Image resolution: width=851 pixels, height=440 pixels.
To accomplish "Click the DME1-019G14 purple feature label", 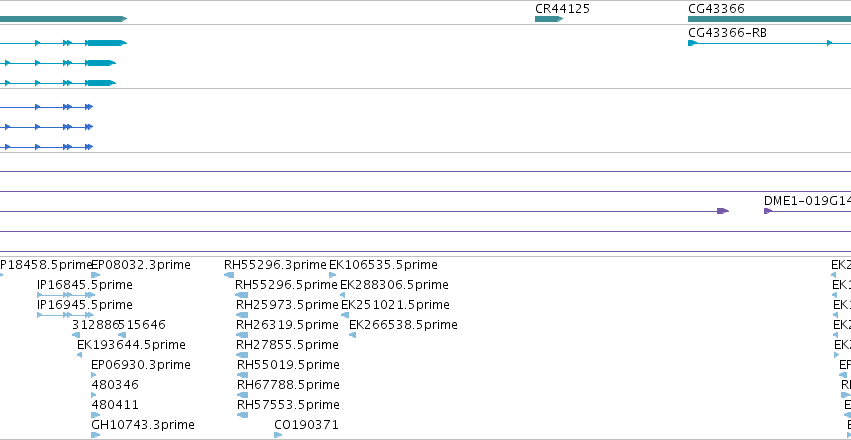I will click(807, 201).
